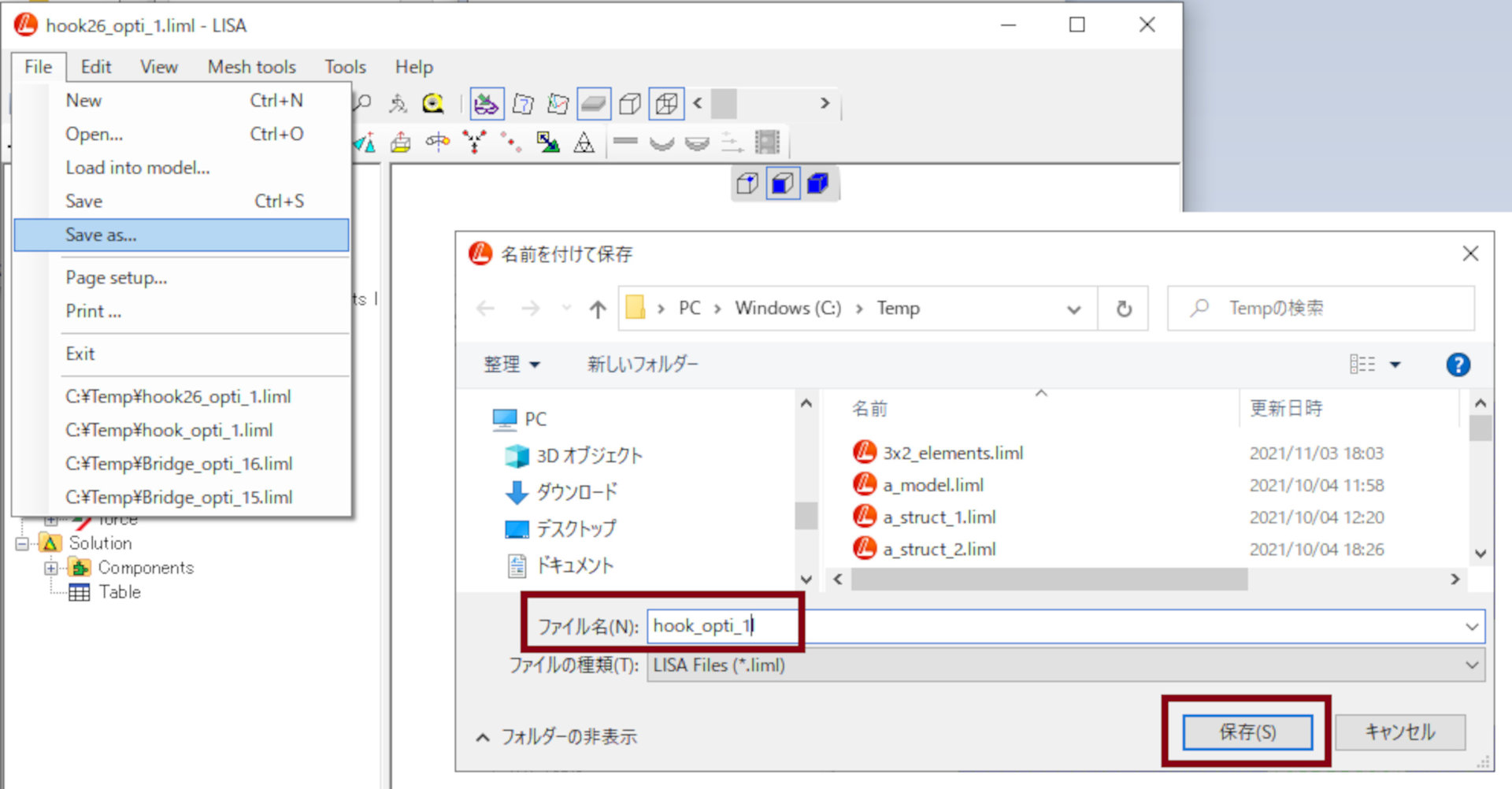The width and height of the screenshot is (1512, 789).
Task: Collapse the Solution tree node
Action: coord(22,543)
